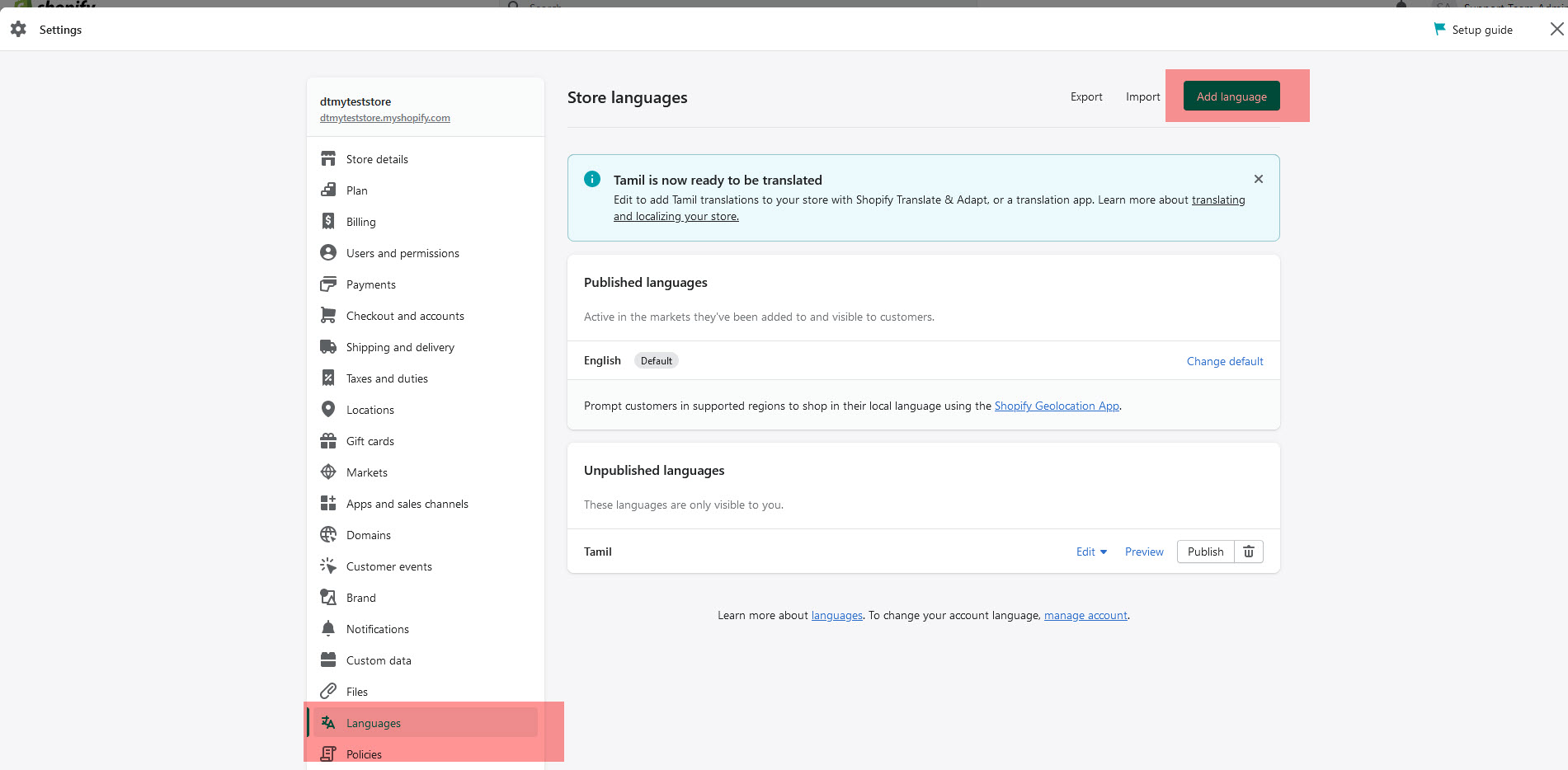Click the Users and permissions avatar icon
The width and height of the screenshot is (1568, 770).
coord(328,253)
